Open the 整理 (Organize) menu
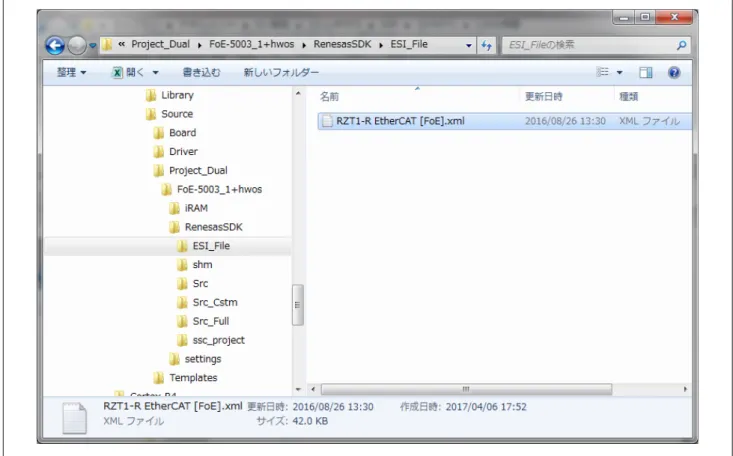 72,72
